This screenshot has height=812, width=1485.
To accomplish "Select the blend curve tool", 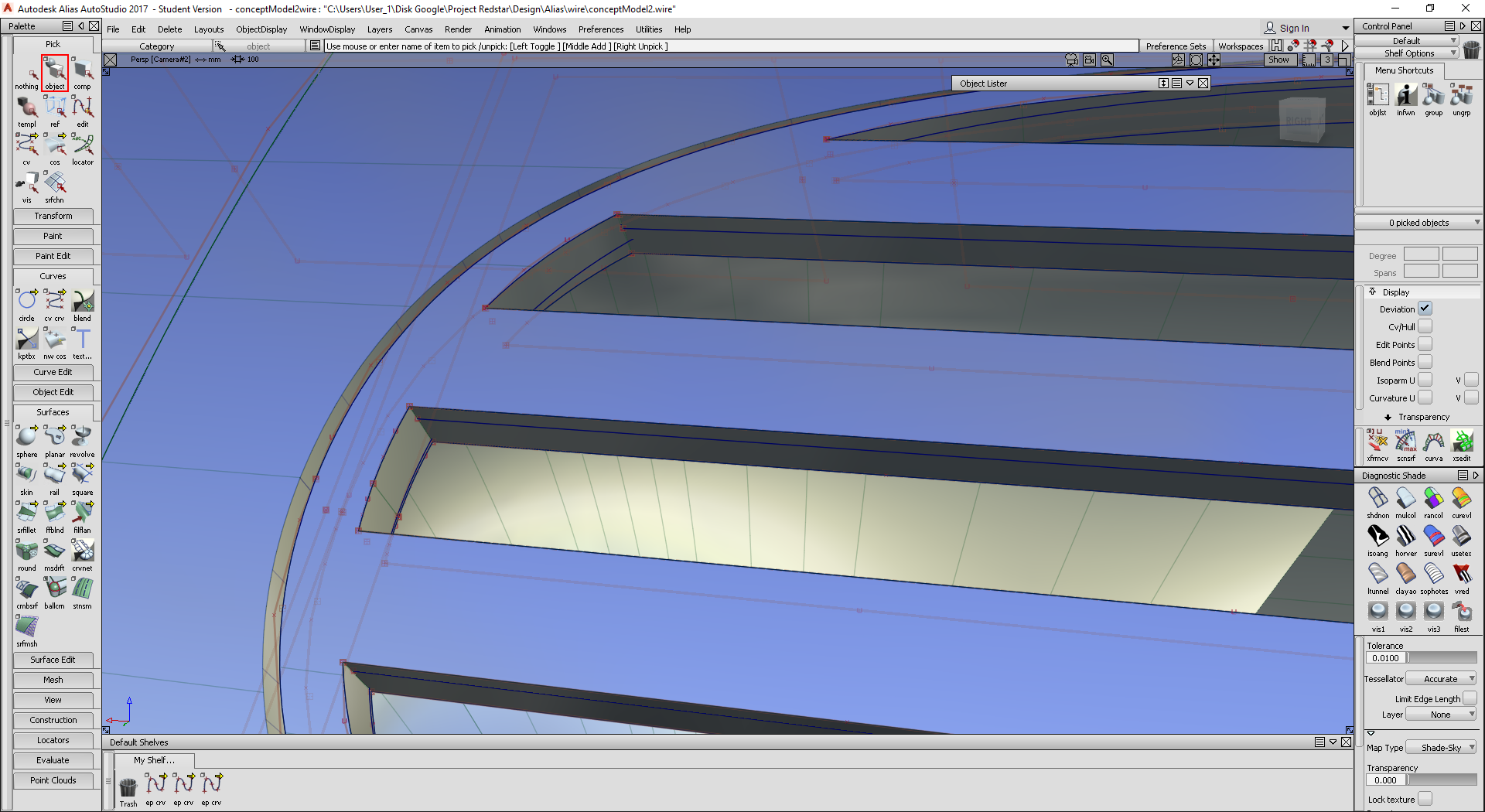I will [x=81, y=302].
